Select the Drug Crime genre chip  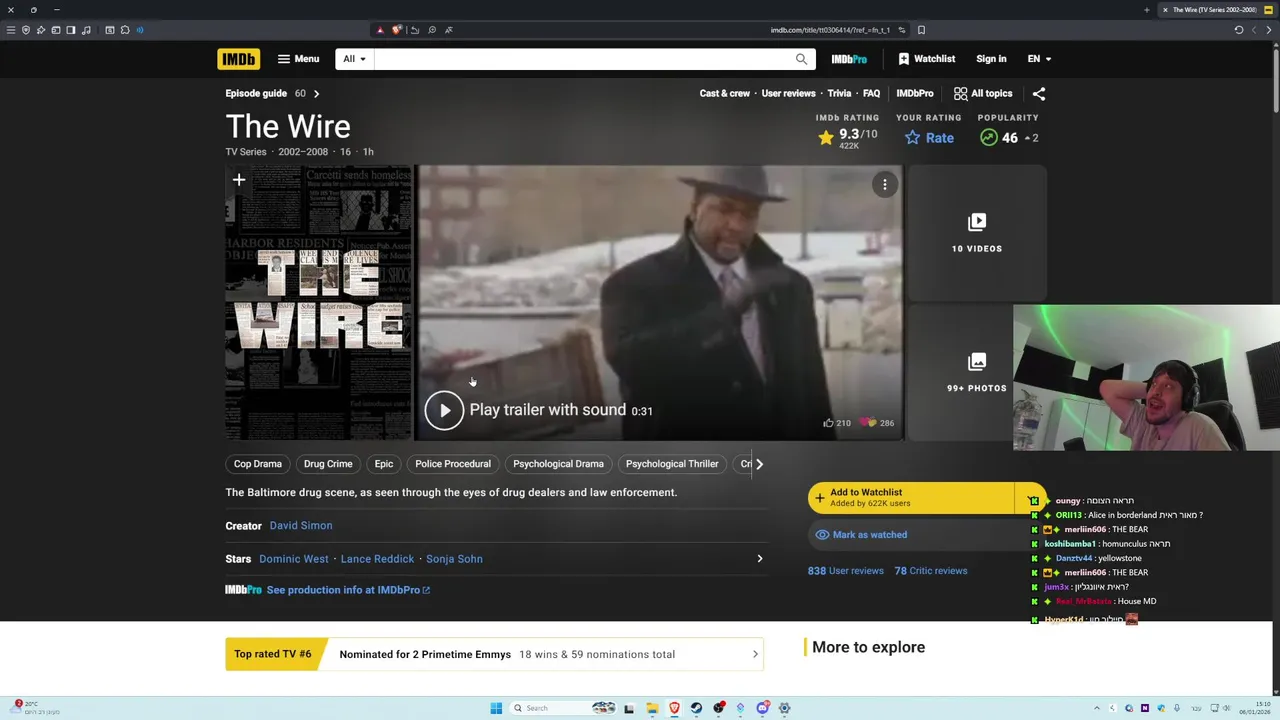tap(328, 464)
